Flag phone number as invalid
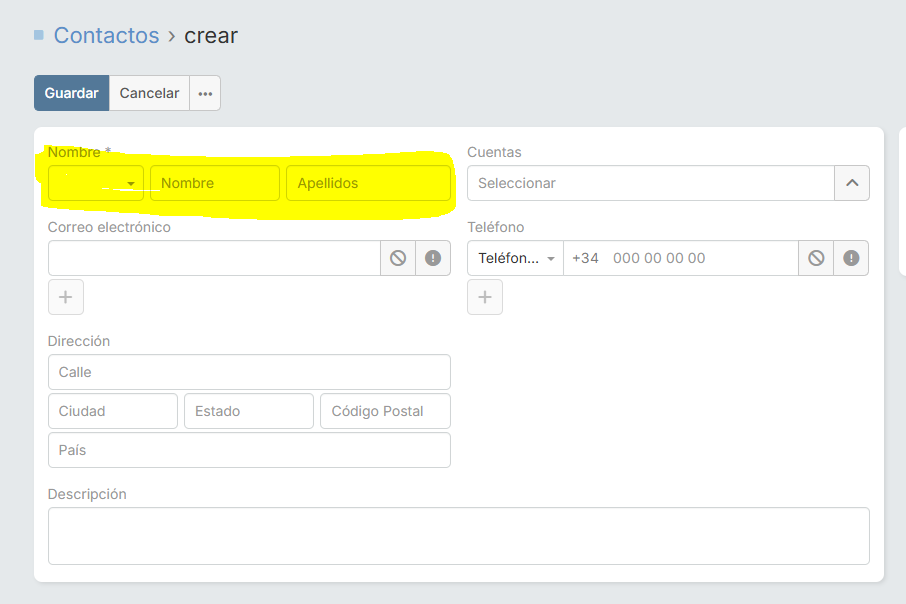906x604 pixels. click(851, 258)
